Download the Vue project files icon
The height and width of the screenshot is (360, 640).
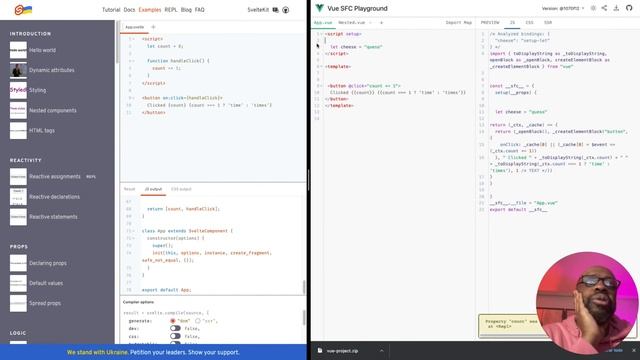pos(616,8)
